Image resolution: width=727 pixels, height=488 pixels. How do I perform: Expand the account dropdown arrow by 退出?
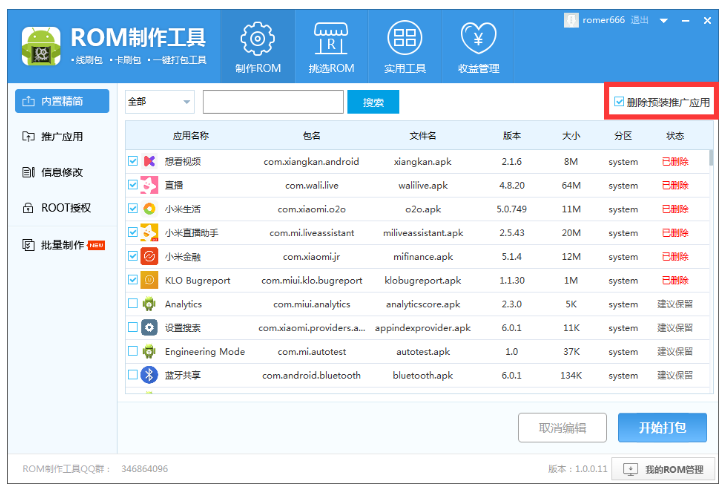pyautogui.click(x=663, y=21)
